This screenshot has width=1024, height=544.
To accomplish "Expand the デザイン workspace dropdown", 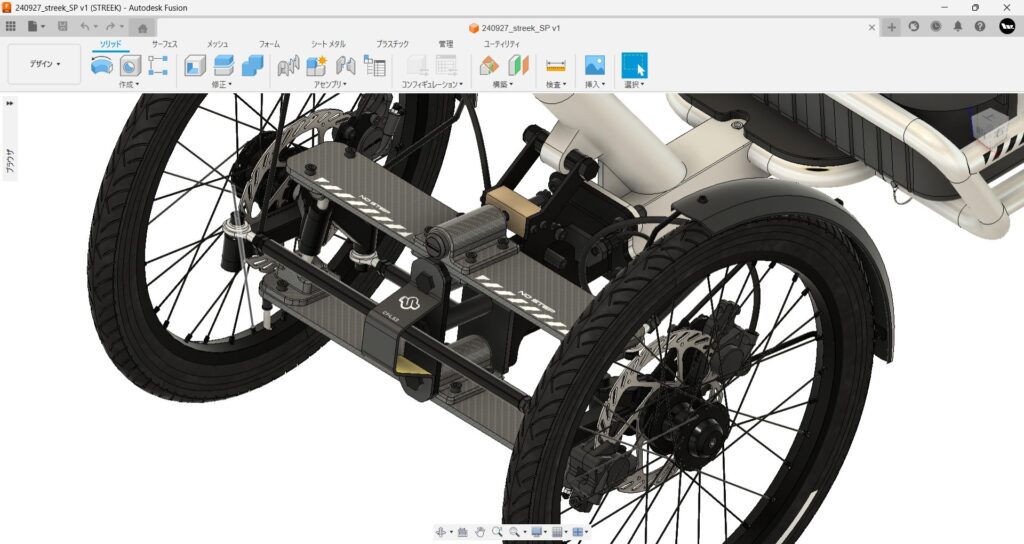I will pos(44,64).
